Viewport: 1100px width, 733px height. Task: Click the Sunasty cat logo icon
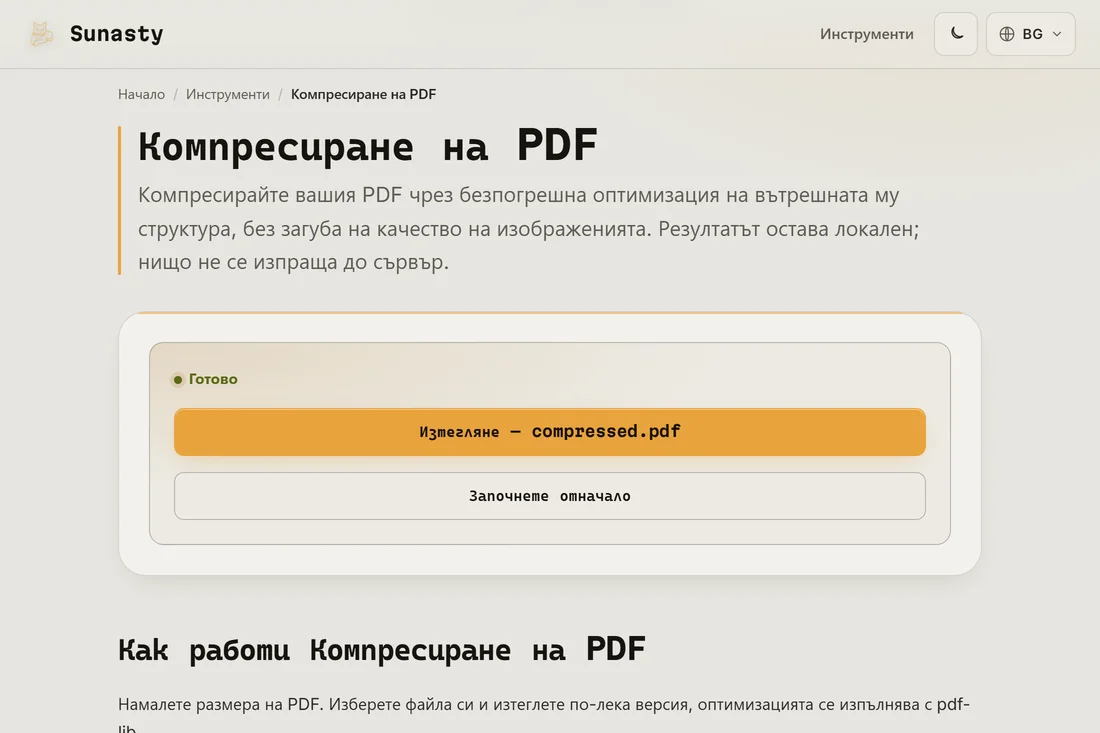pos(41,34)
